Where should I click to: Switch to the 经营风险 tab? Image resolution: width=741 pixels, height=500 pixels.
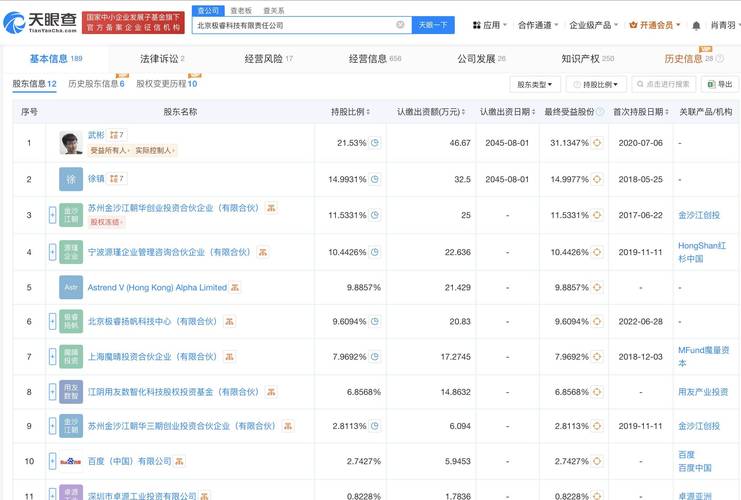tap(268, 59)
